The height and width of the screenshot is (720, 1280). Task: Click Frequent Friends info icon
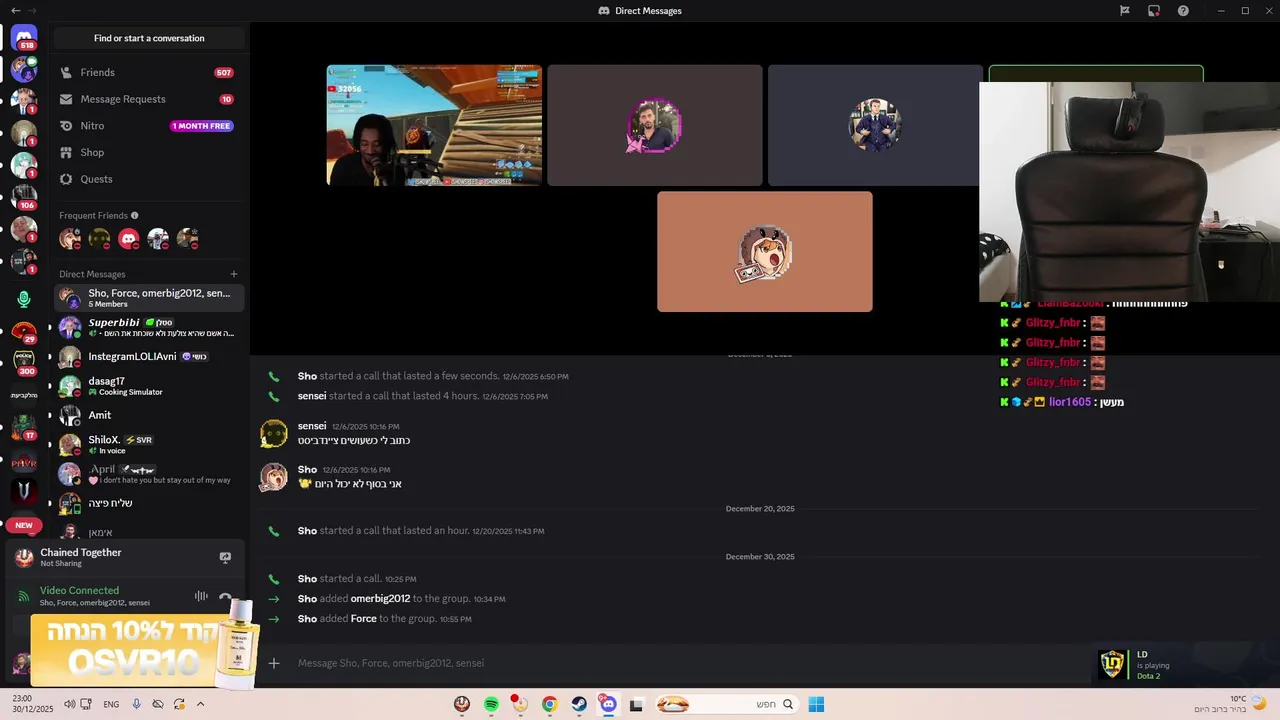[x=135, y=215]
